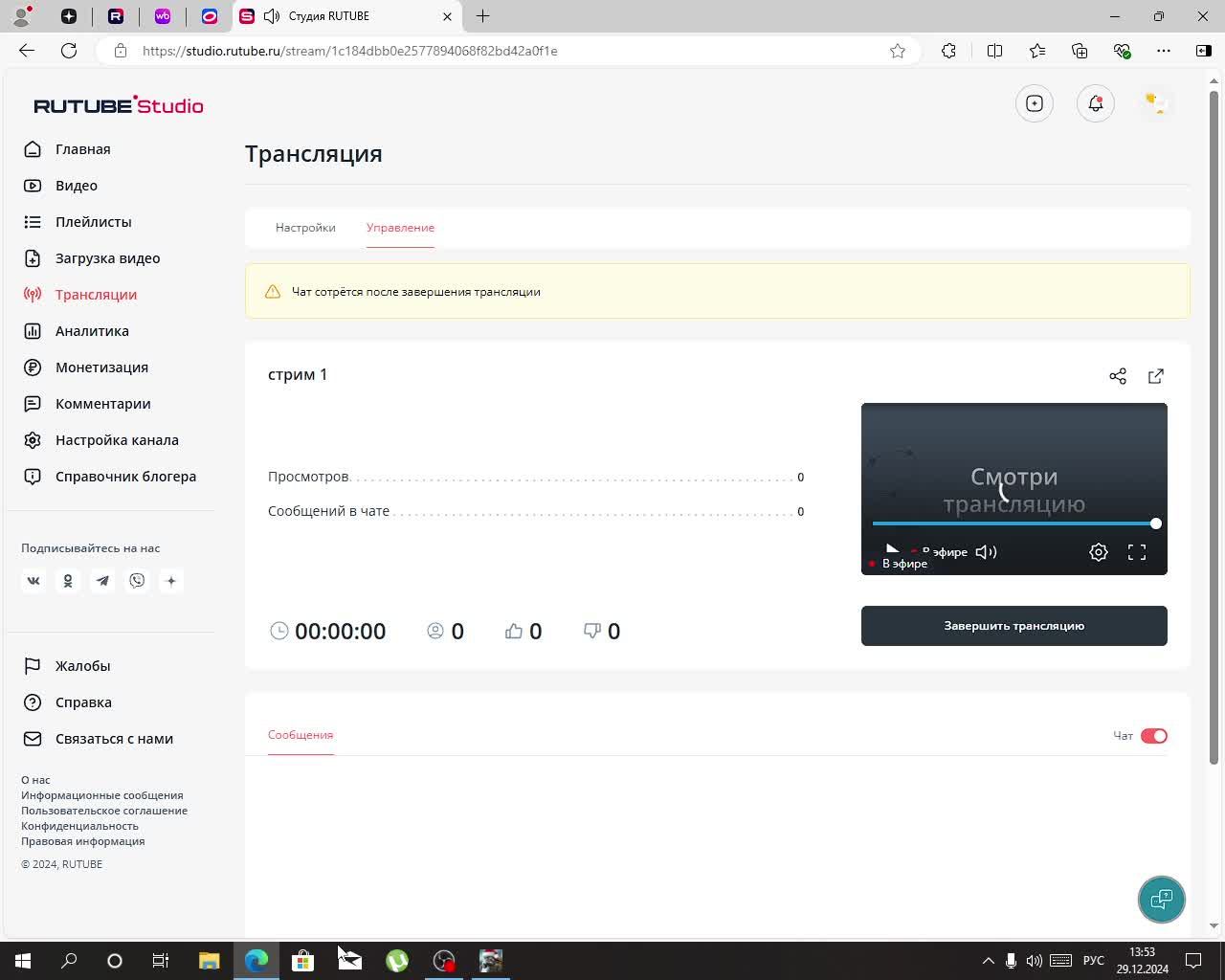
Task: Click the РУС language indicator
Action: (x=1094, y=961)
